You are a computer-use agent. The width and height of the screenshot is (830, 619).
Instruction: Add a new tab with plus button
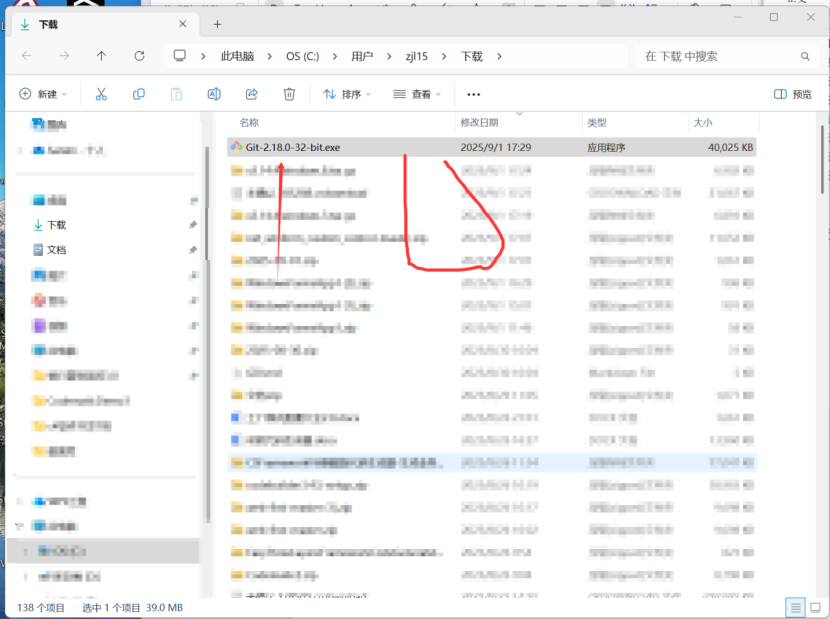[217, 24]
